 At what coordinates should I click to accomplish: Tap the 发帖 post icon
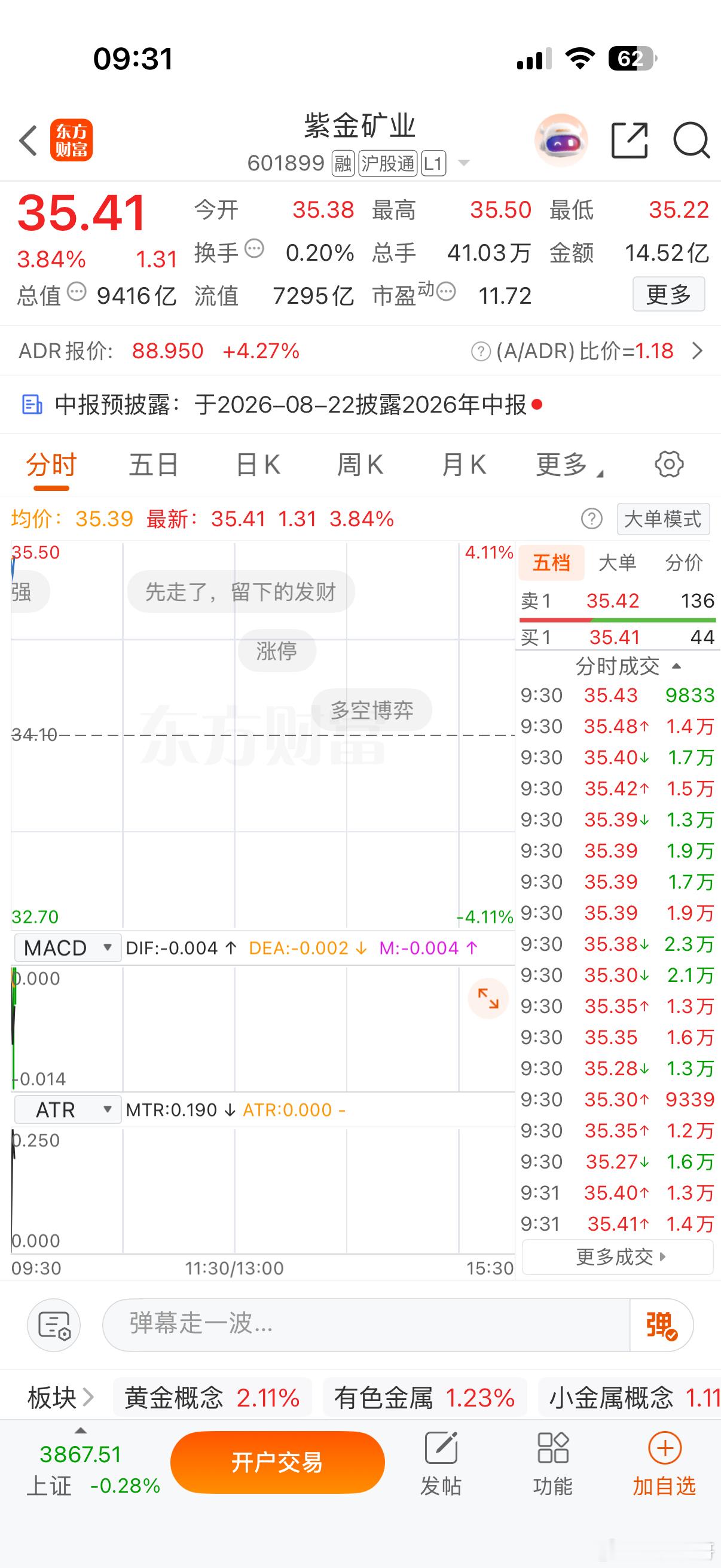441,1448
